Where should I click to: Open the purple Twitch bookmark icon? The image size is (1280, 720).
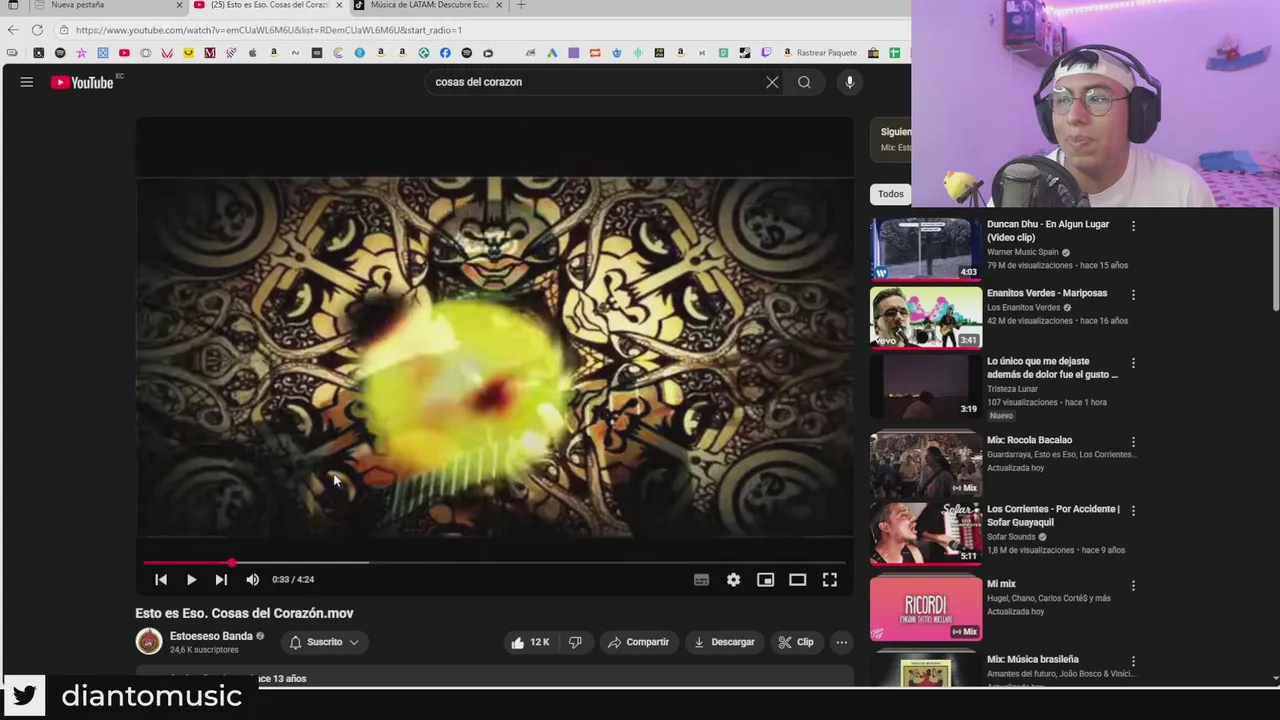coord(766,53)
